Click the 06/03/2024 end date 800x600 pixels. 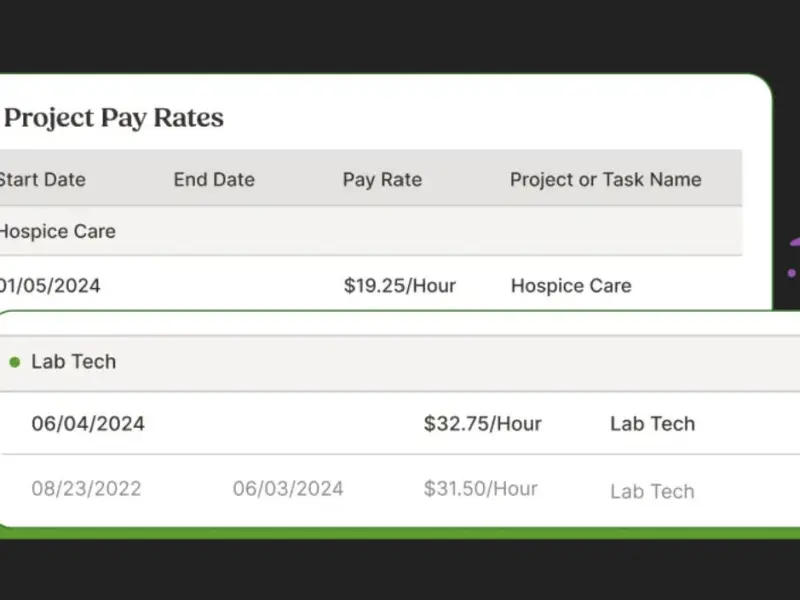288,489
